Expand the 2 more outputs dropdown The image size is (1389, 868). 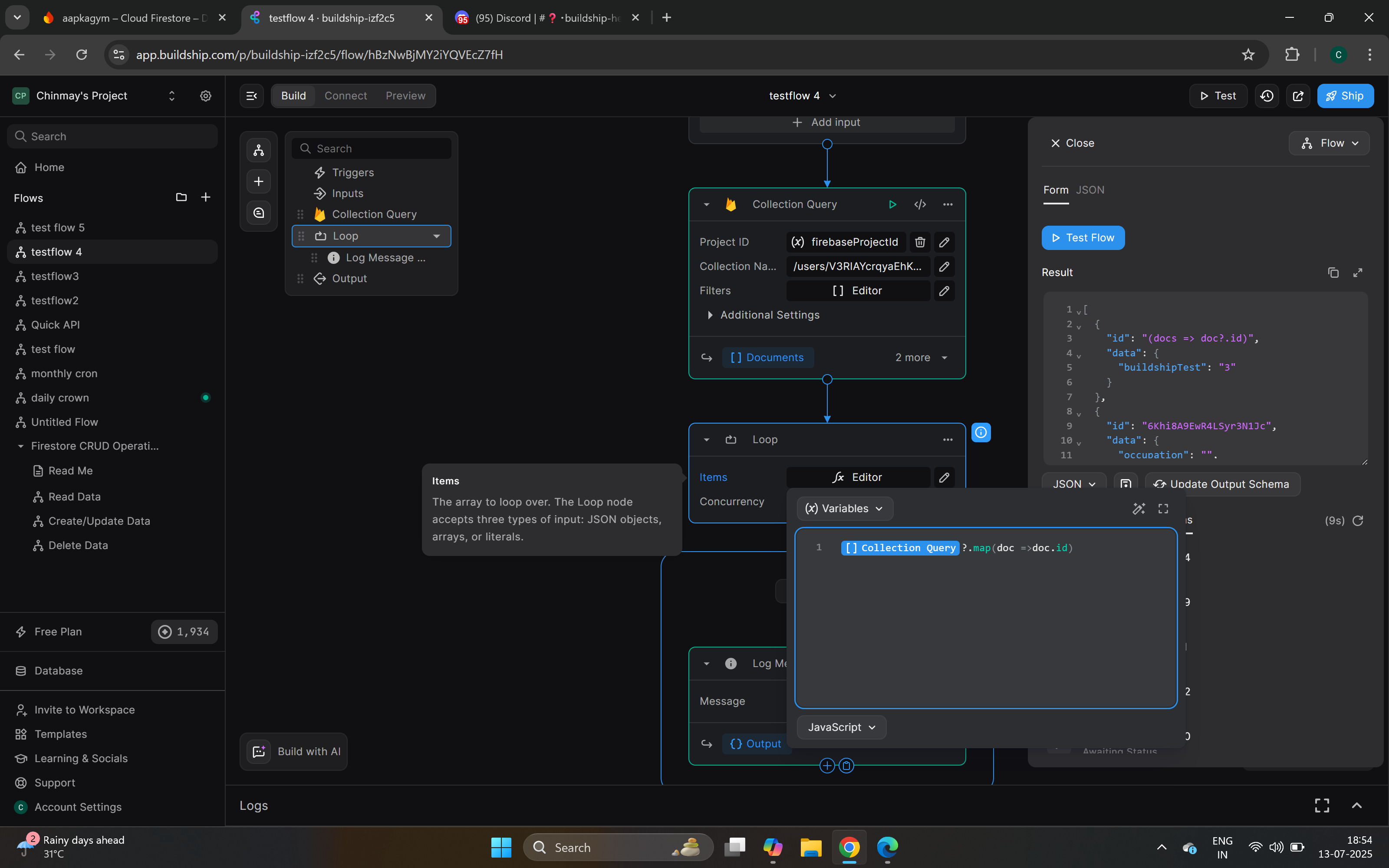coord(921,358)
